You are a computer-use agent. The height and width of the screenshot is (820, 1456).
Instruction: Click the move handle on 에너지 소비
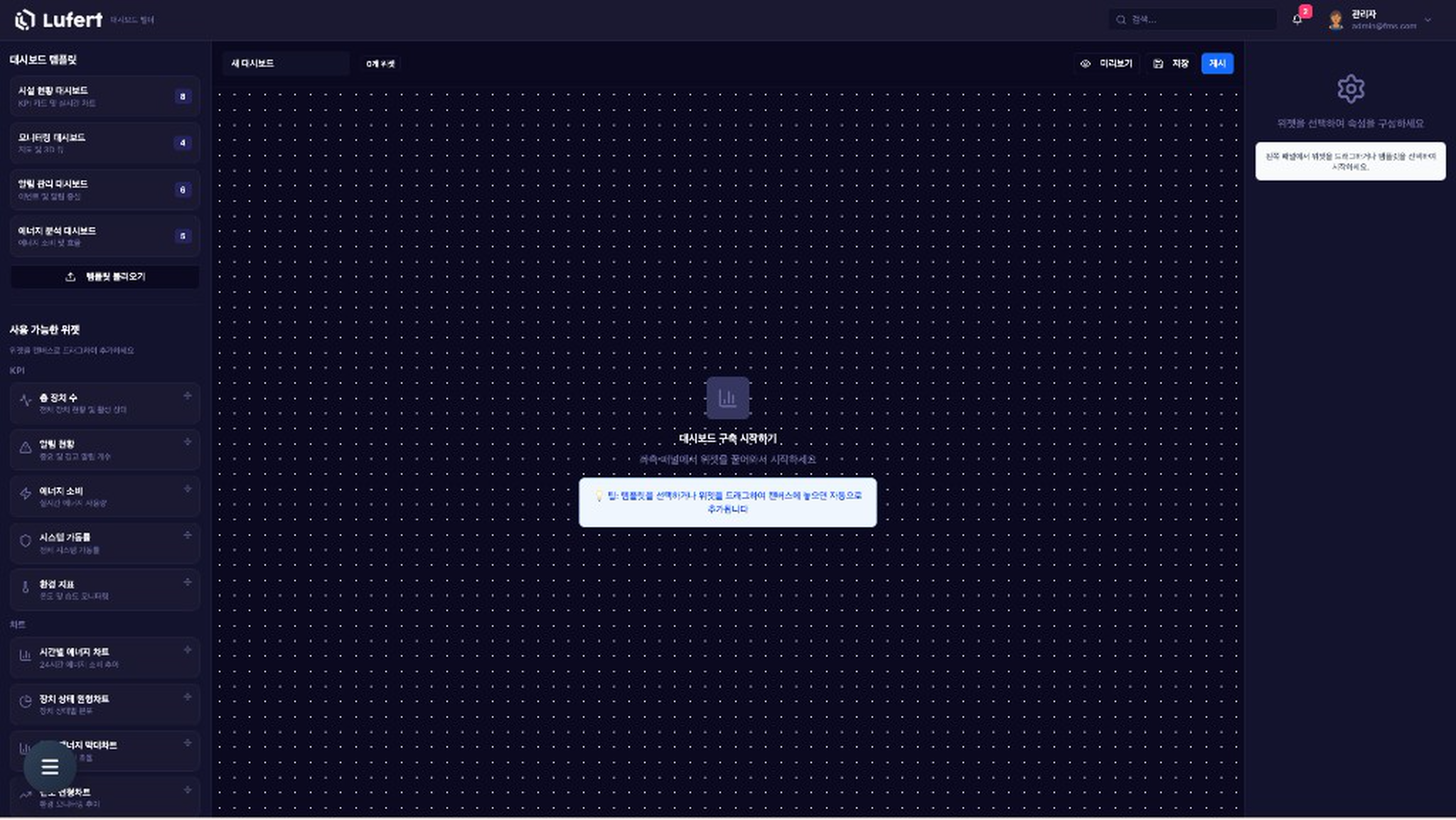(188, 489)
